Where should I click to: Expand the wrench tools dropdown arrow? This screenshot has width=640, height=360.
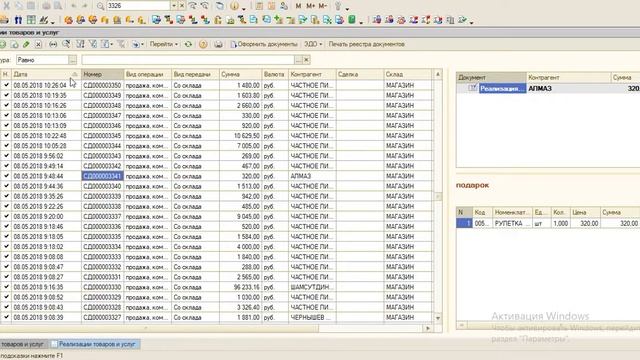click(x=347, y=8)
